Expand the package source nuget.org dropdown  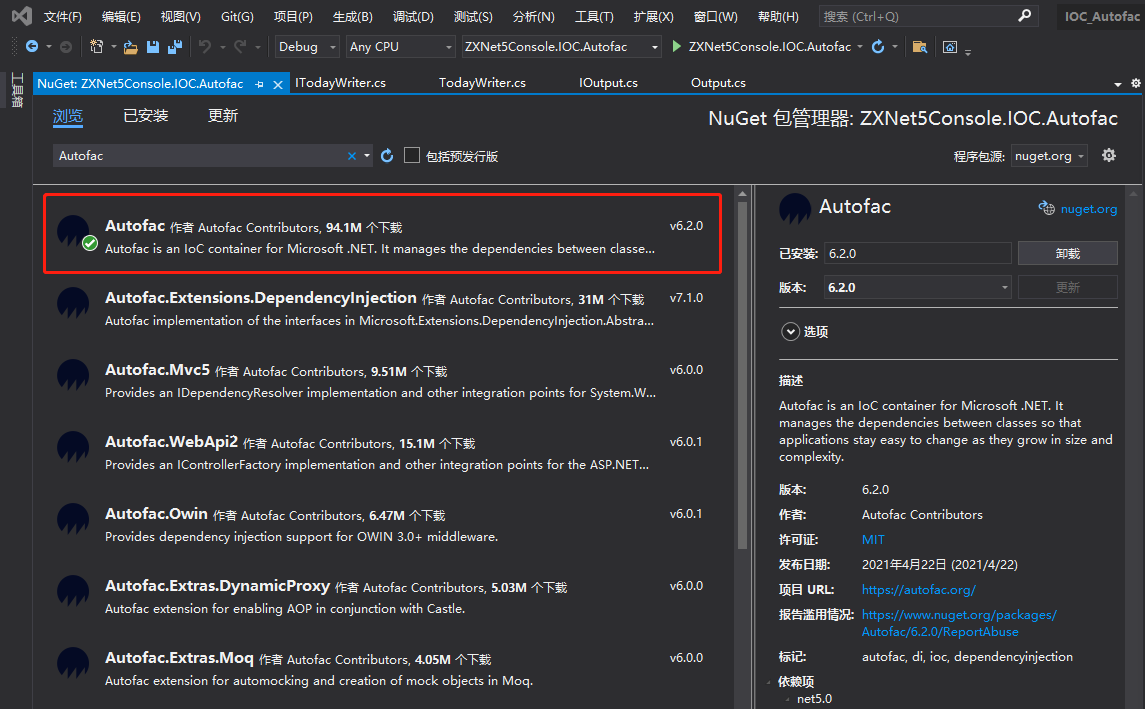tap(1049, 156)
